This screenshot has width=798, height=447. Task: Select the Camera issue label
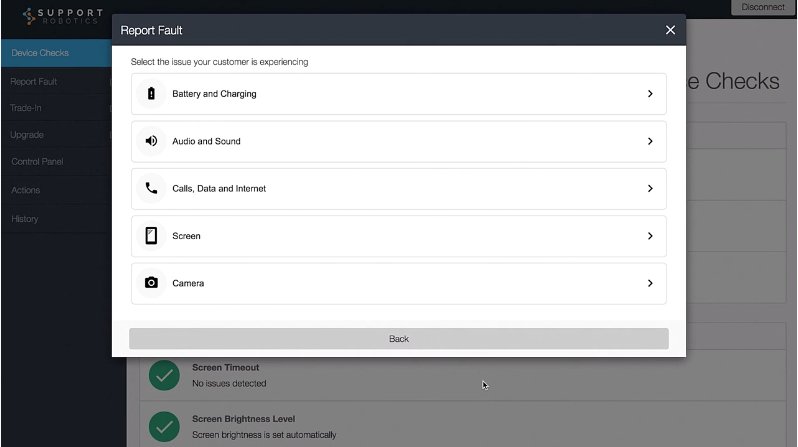188,283
